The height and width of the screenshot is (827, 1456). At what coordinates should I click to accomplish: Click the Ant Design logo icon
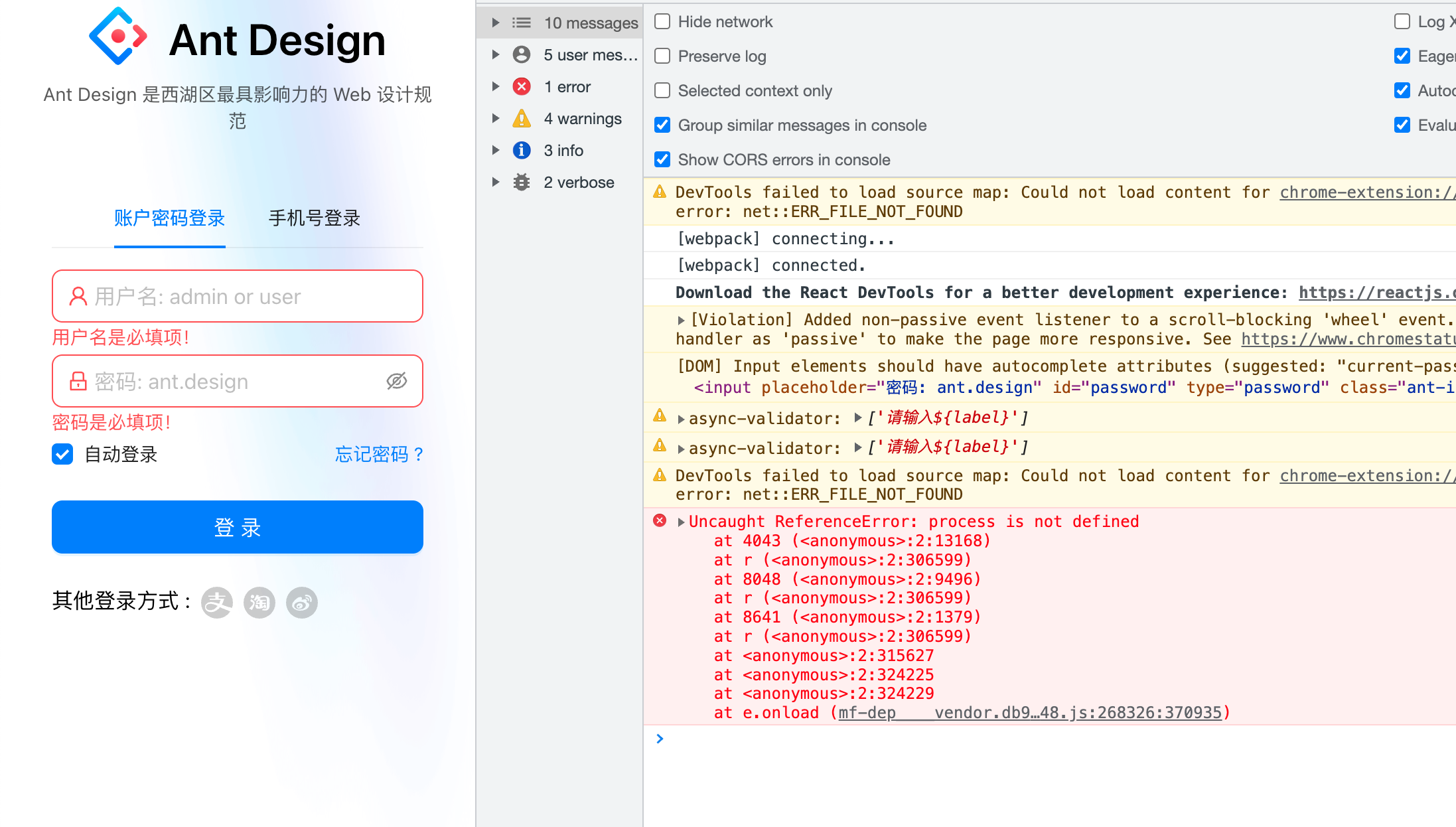pyautogui.click(x=118, y=37)
